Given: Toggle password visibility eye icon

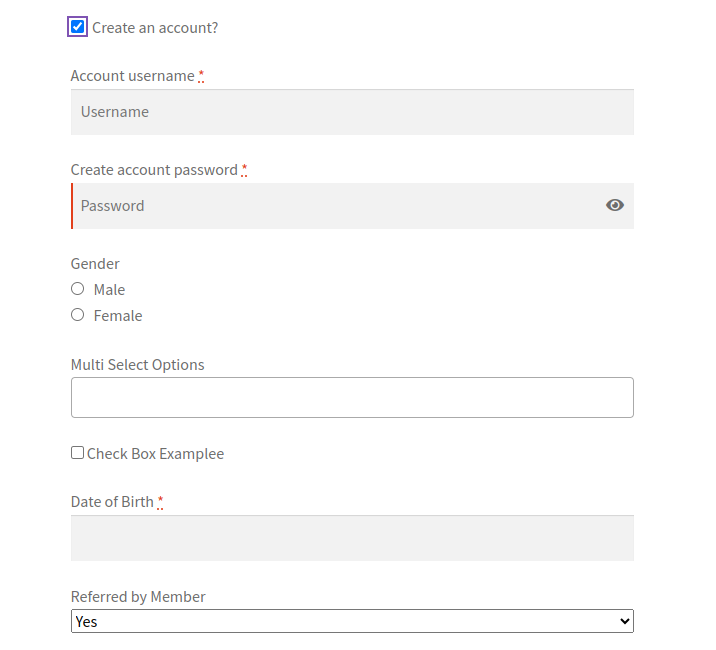Looking at the screenshot, I should coord(615,205).
